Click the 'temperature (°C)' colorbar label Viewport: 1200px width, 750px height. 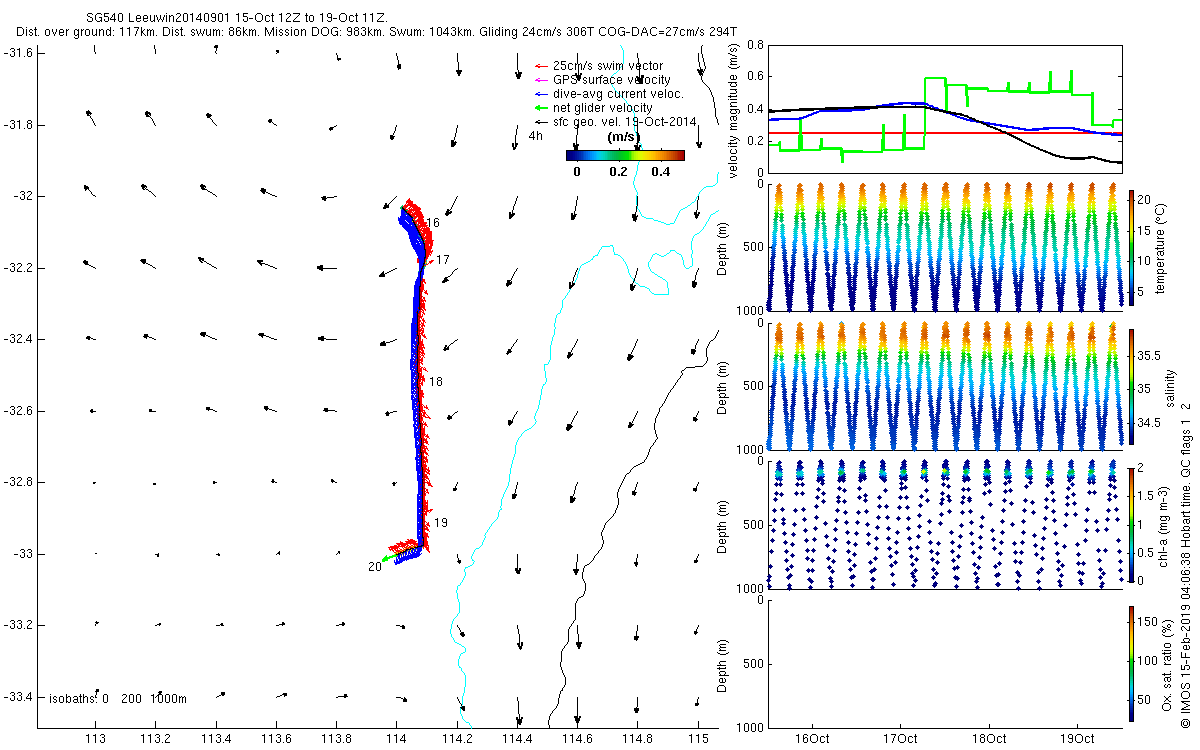point(1162,248)
